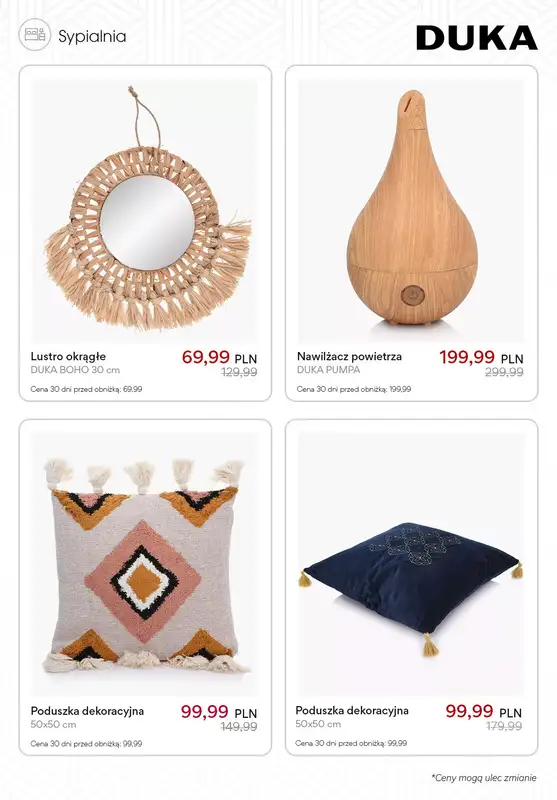The image size is (557, 800).
Task: Click the humidifier's power button
Action: 412,295
